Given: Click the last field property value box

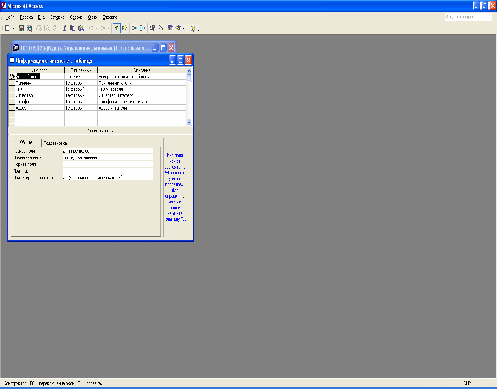Looking at the screenshot, I should pos(108,178).
